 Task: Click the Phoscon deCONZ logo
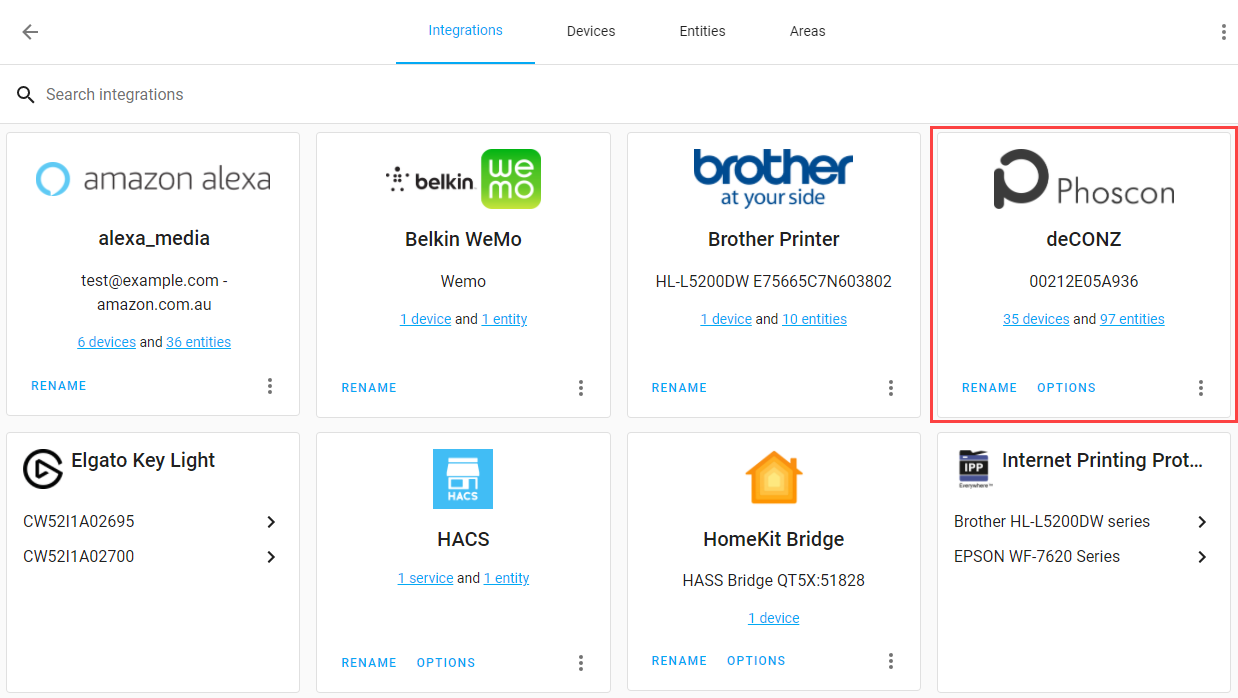[1083, 180]
